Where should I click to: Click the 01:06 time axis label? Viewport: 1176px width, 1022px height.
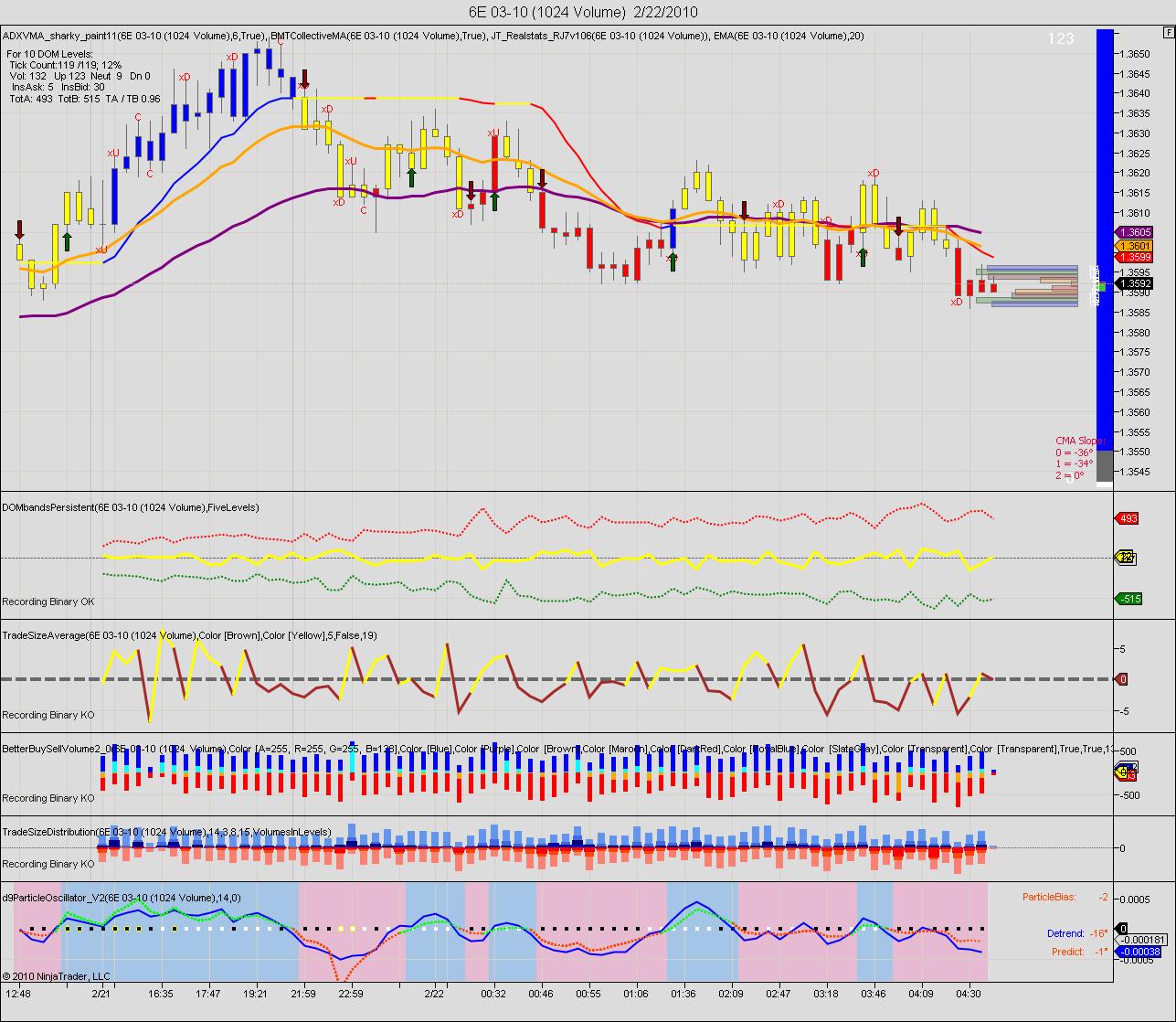point(636,994)
